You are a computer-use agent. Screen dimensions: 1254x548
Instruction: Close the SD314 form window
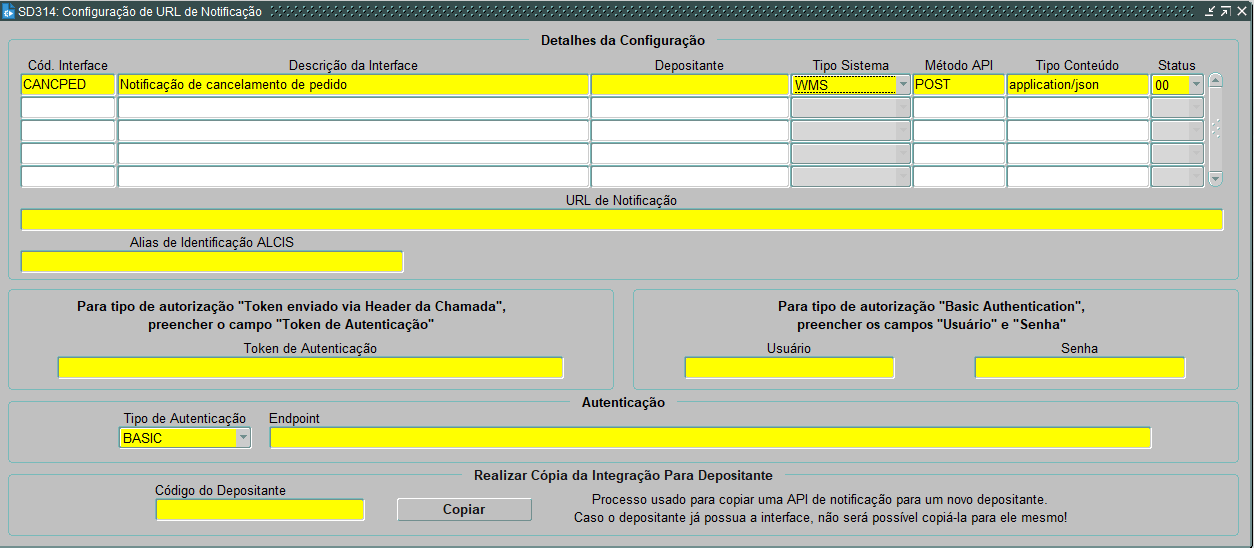pos(1240,11)
